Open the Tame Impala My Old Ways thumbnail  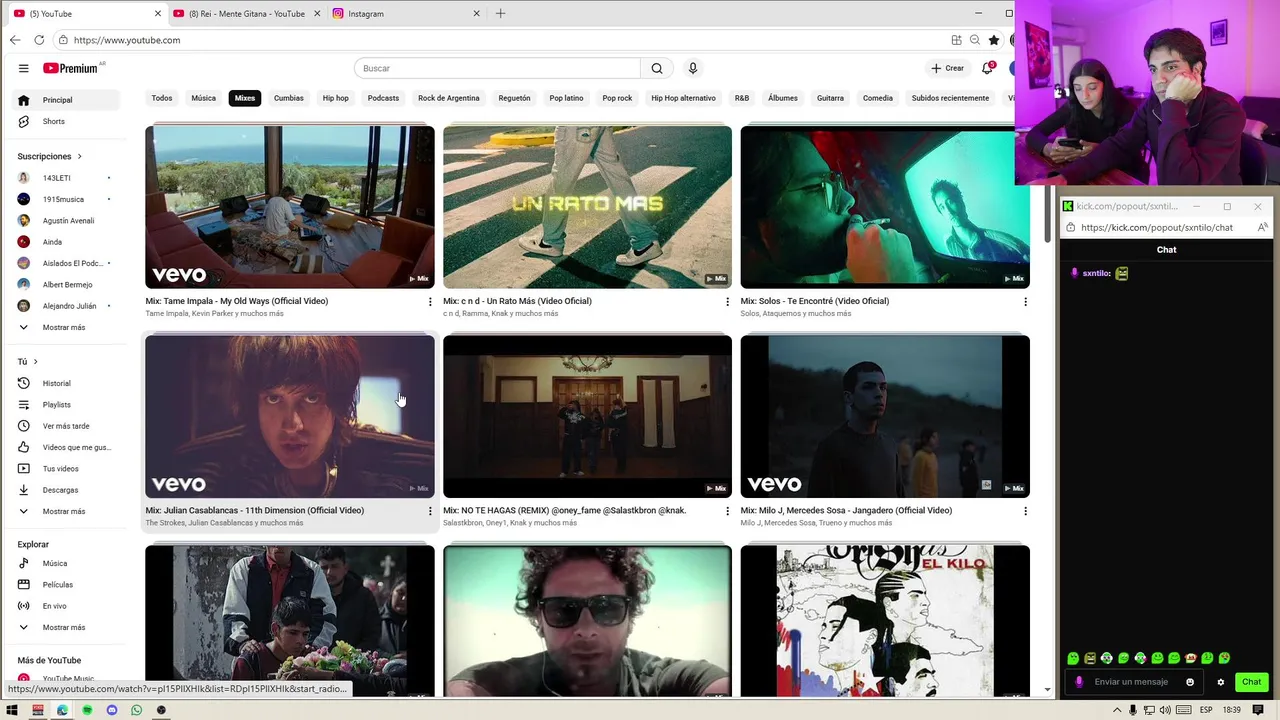click(x=290, y=207)
